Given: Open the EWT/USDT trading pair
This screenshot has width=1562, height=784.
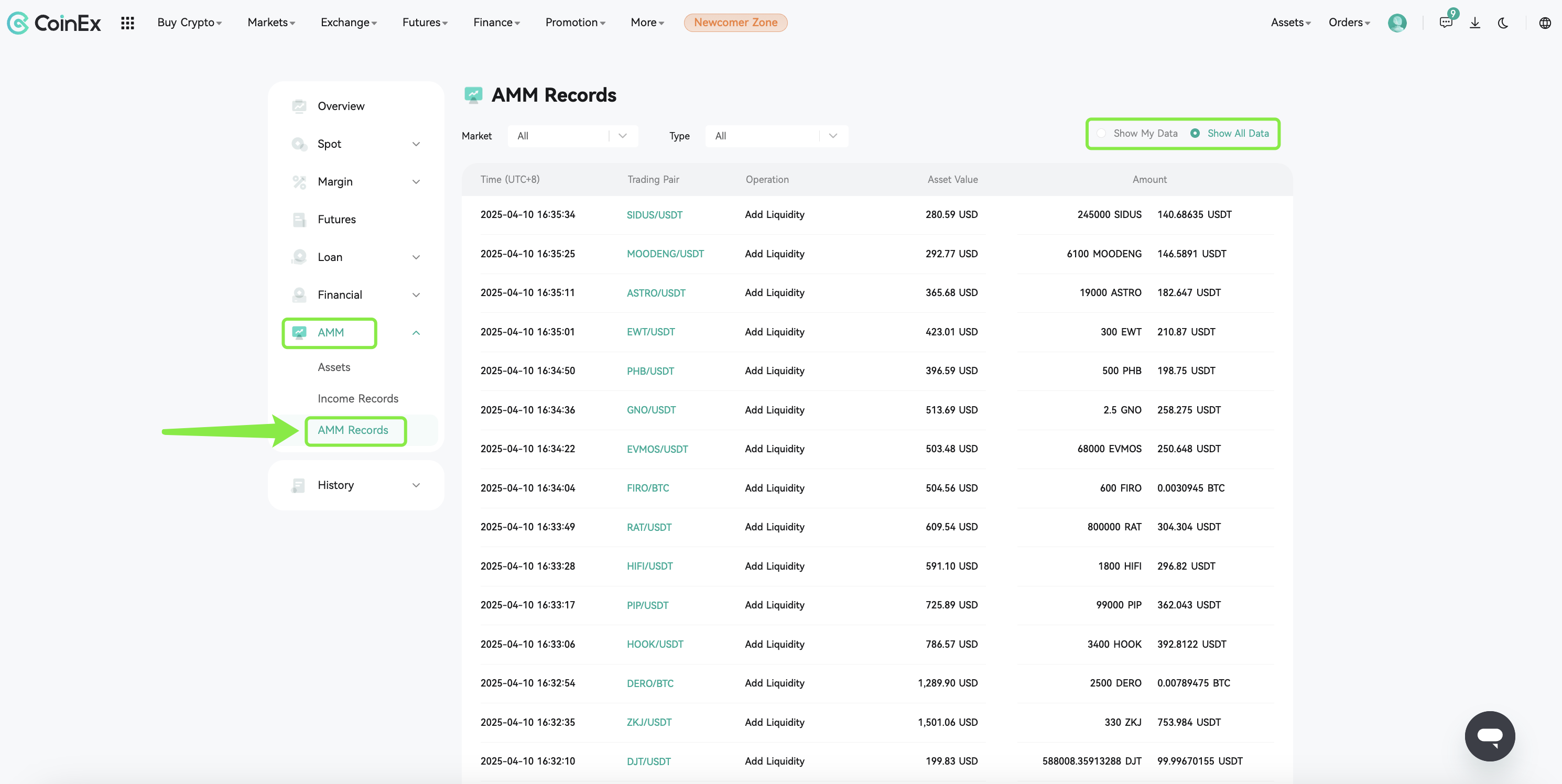Looking at the screenshot, I should [650, 332].
